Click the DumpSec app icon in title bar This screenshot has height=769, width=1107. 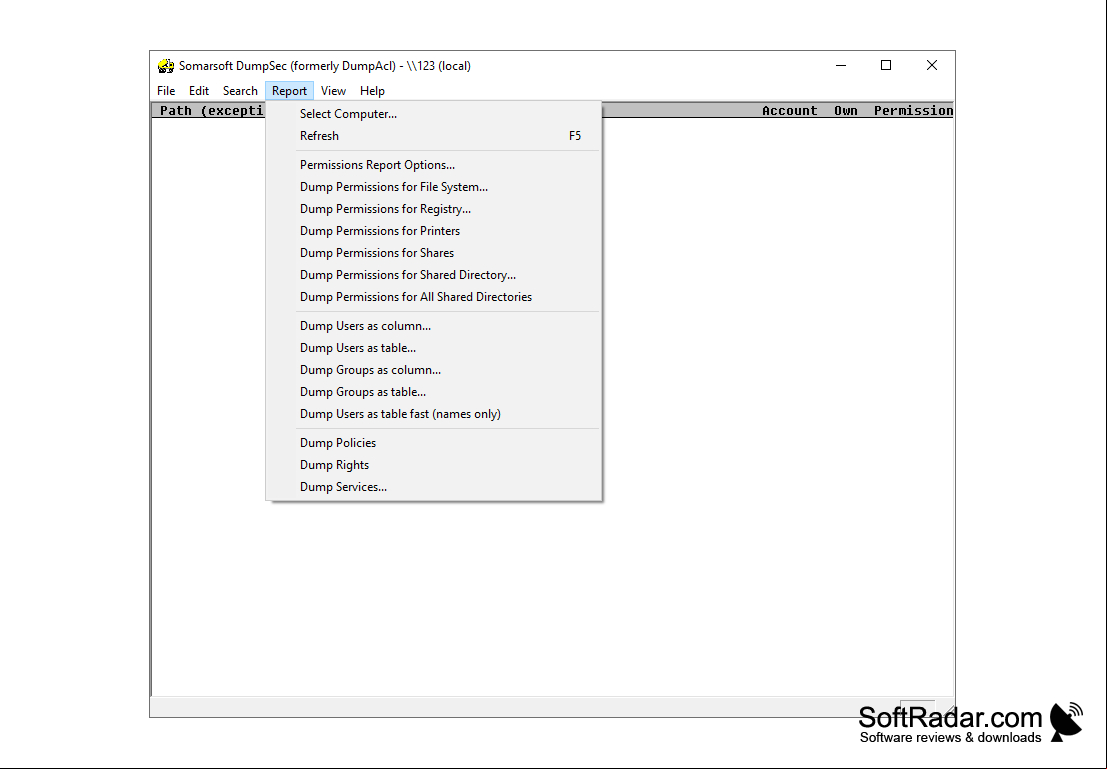[166, 66]
